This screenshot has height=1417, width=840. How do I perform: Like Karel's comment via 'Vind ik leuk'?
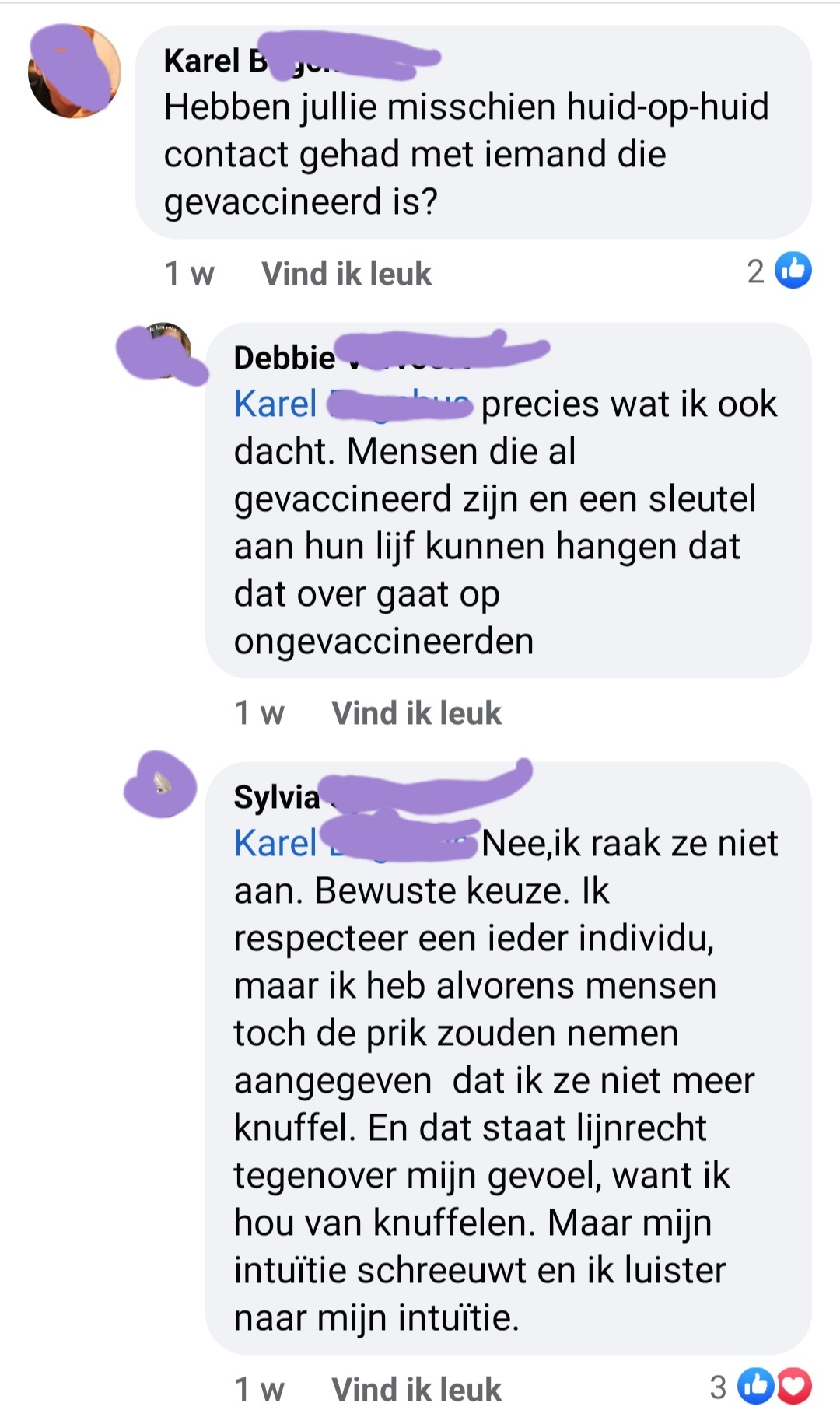[346, 274]
